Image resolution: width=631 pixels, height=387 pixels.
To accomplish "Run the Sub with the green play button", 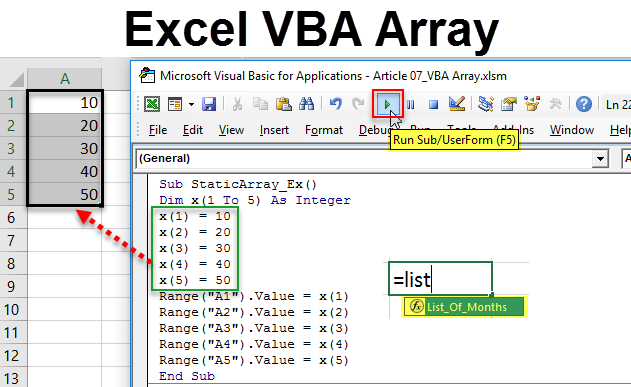I will (388, 105).
